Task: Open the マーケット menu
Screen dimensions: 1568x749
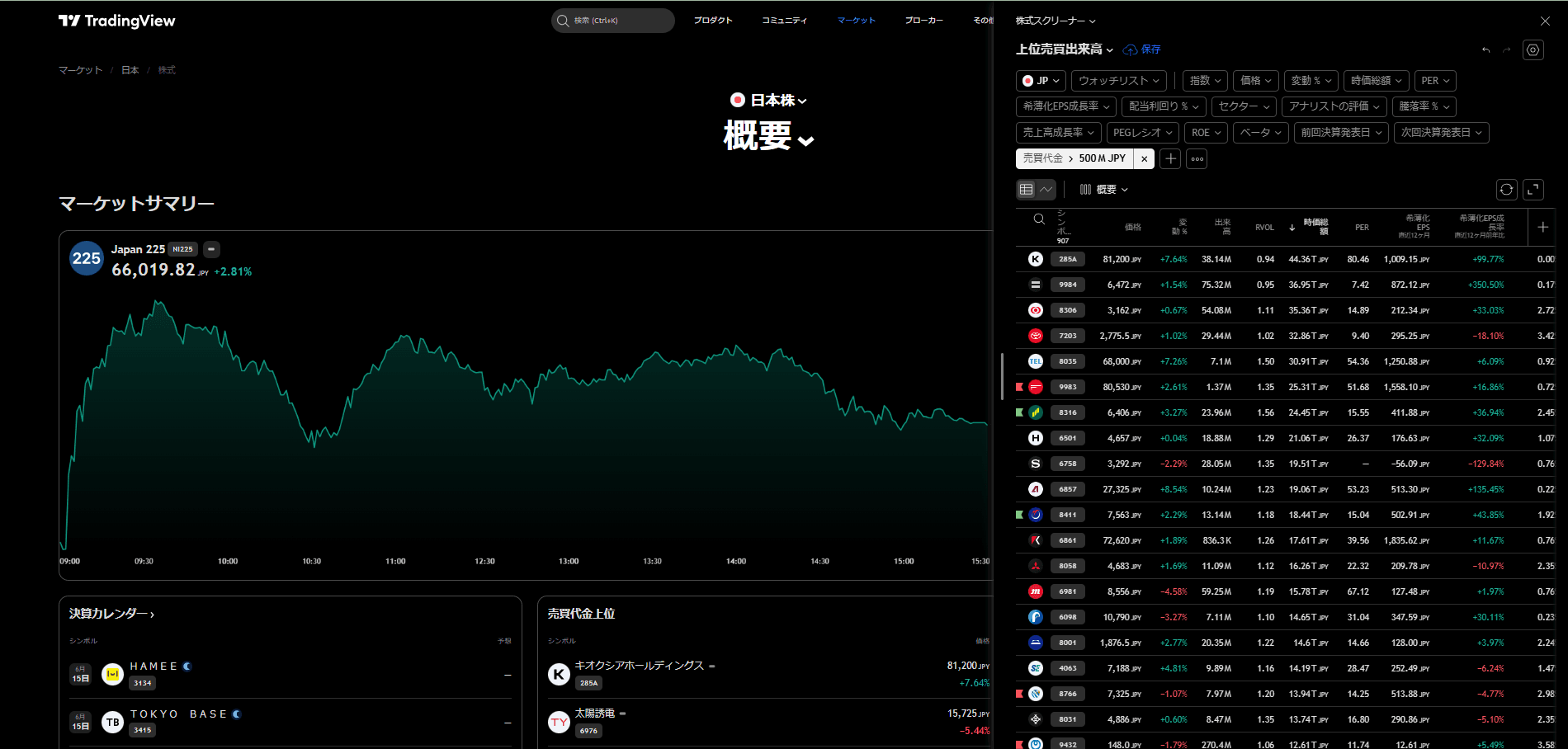Action: (x=856, y=21)
